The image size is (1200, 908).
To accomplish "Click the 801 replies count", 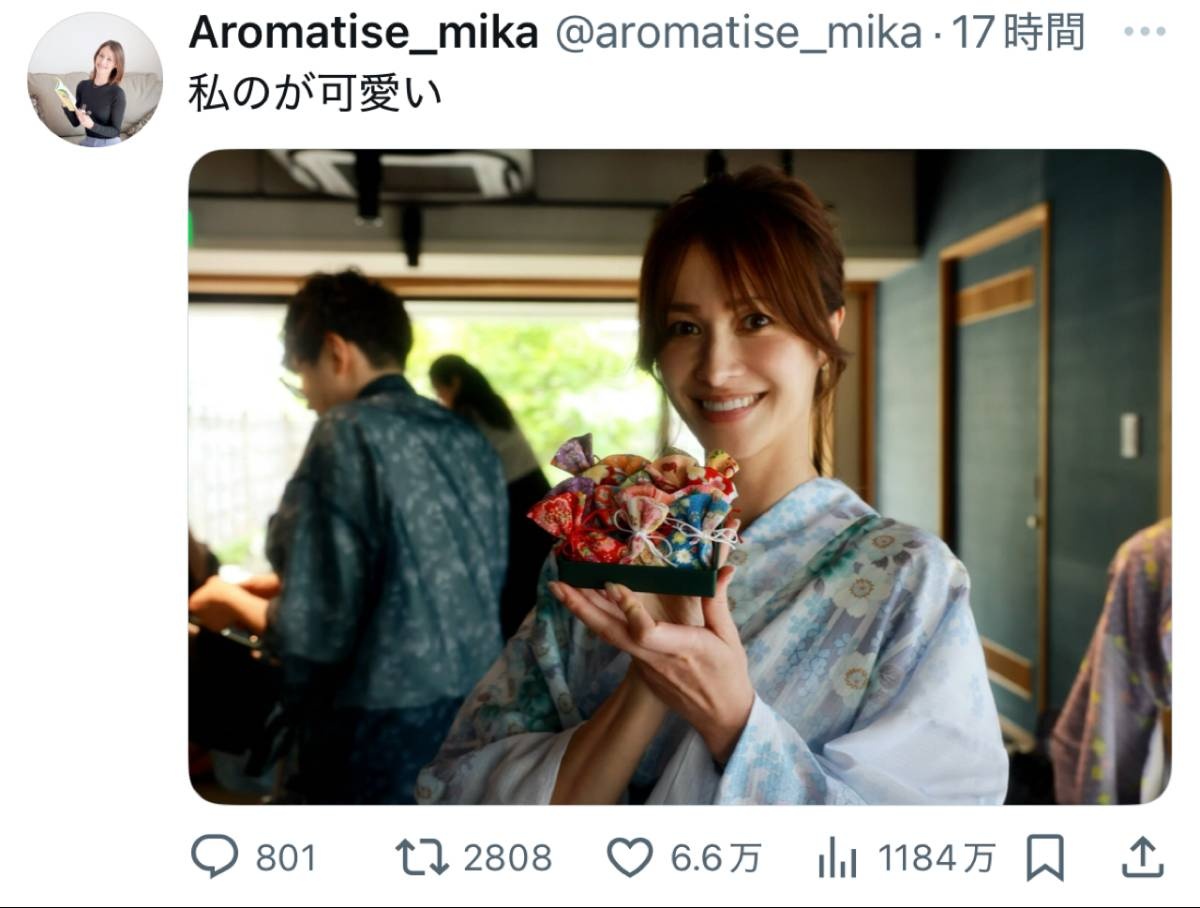I will click(286, 858).
